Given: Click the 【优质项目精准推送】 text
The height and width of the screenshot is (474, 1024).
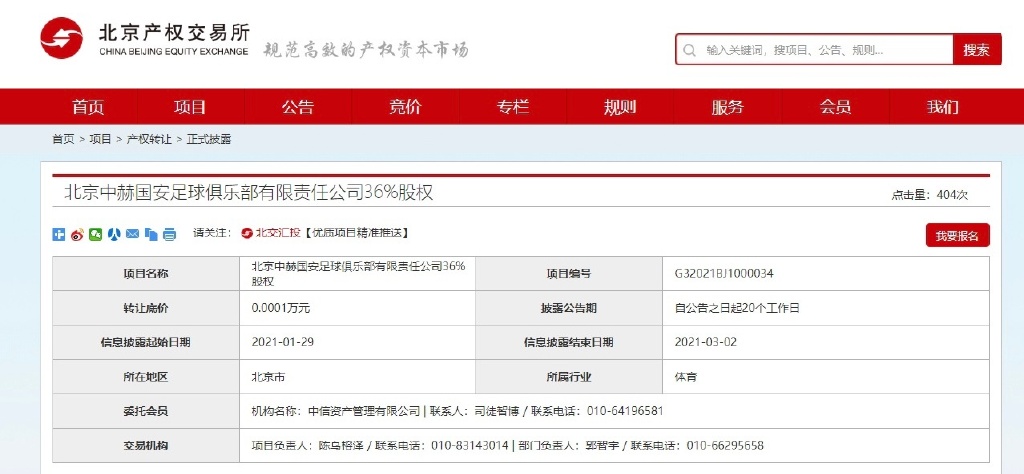Looking at the screenshot, I should click(357, 233).
